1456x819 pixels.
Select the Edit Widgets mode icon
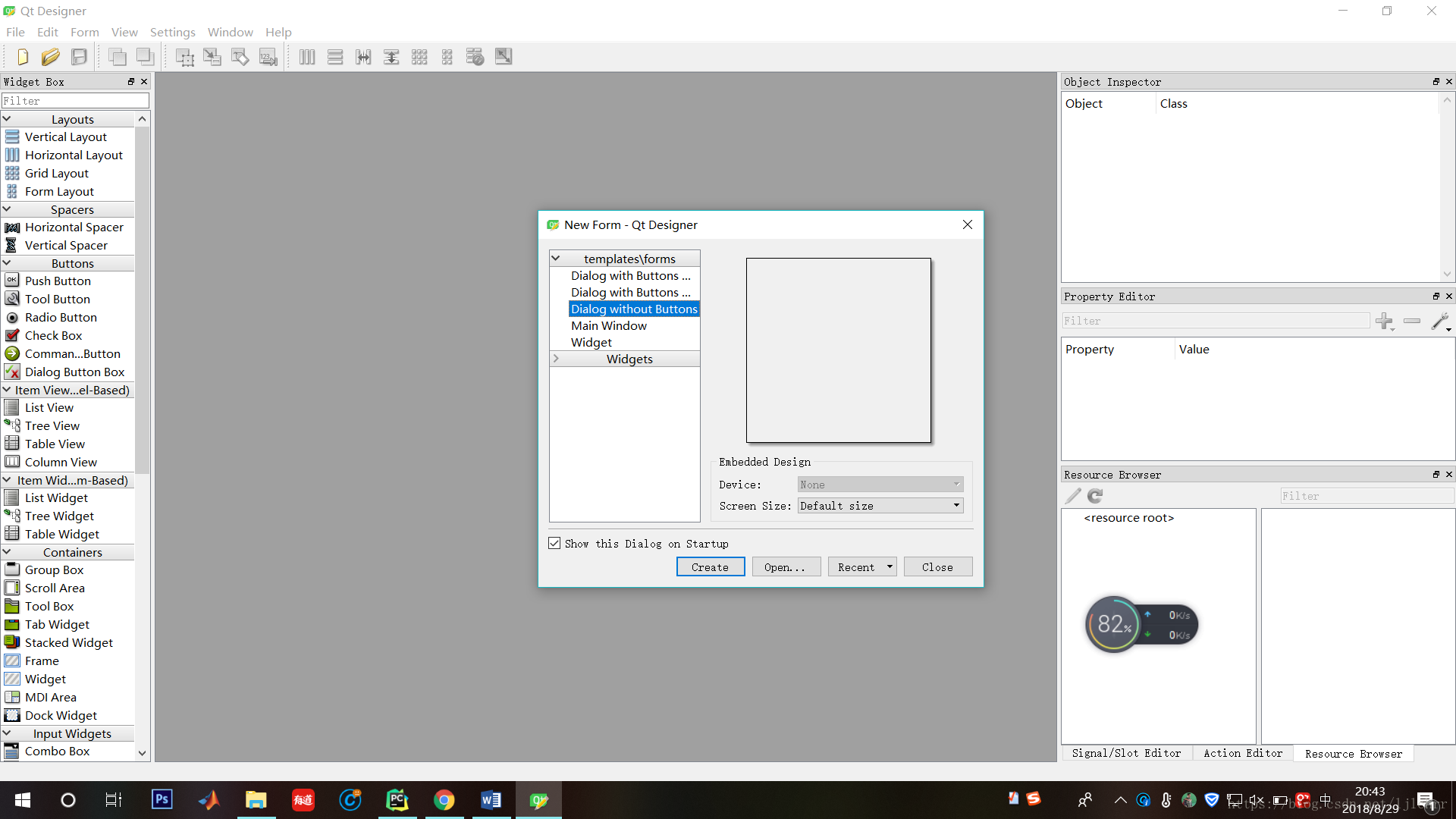pos(184,57)
